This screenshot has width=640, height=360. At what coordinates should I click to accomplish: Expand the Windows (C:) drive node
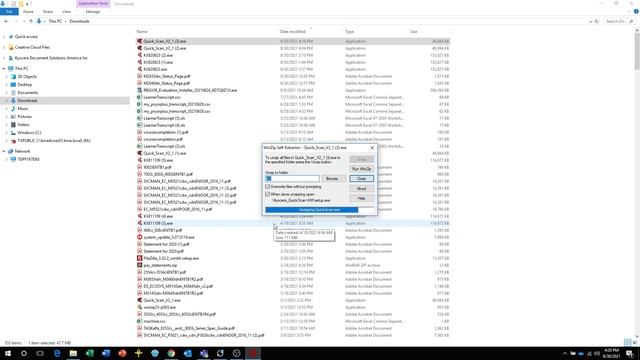click(7, 133)
